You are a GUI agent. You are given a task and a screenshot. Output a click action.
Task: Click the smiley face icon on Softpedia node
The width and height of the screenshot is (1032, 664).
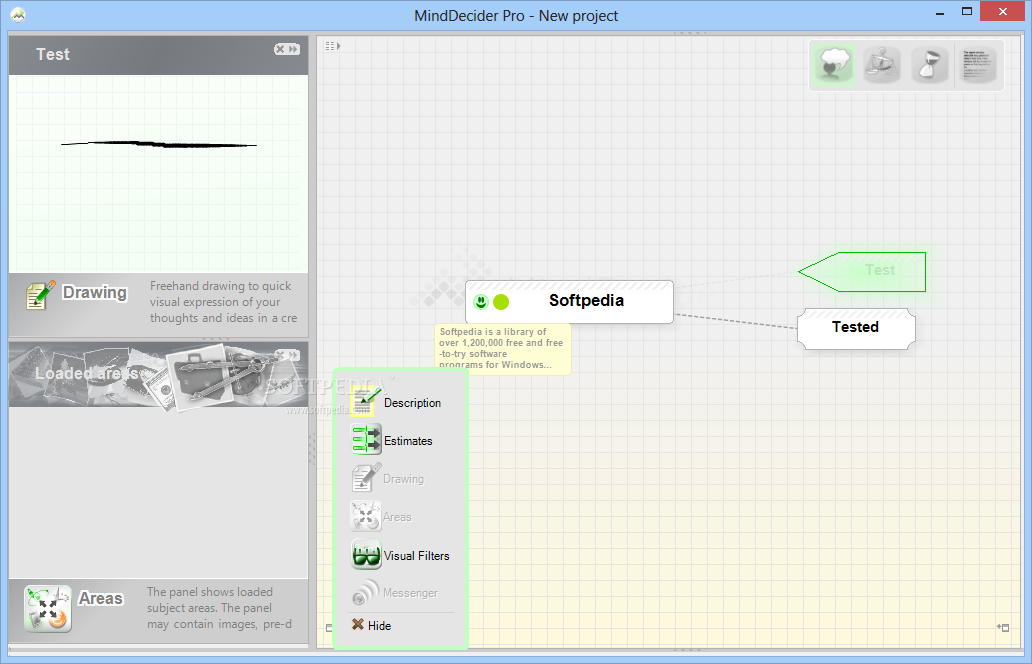click(481, 302)
